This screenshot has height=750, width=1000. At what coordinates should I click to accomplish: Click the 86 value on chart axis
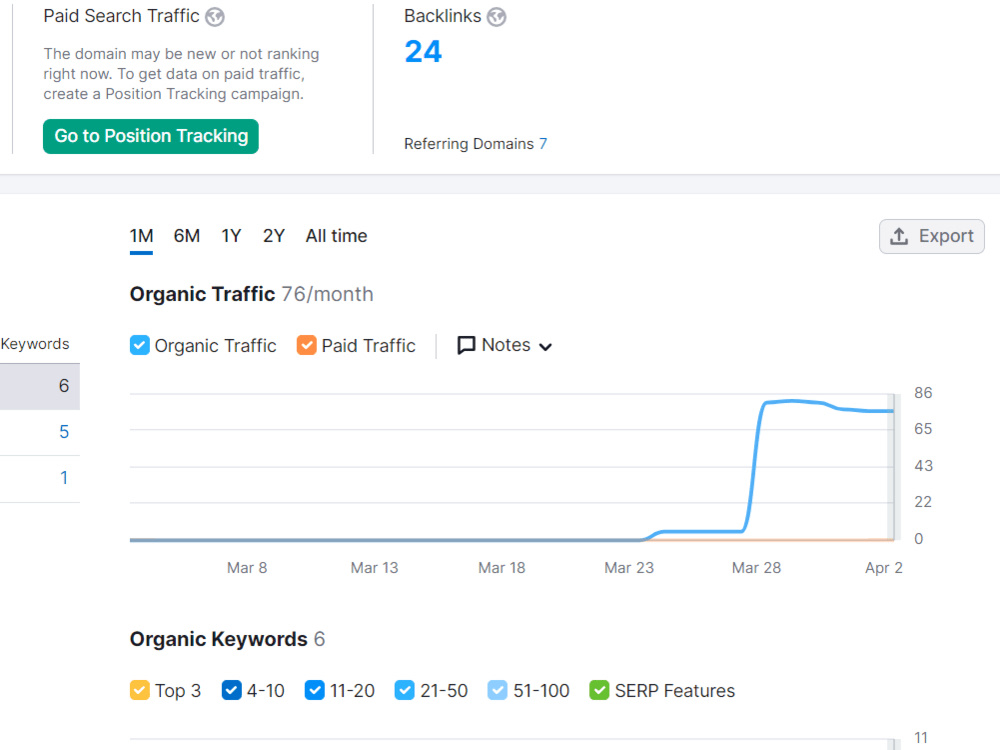[x=923, y=393]
